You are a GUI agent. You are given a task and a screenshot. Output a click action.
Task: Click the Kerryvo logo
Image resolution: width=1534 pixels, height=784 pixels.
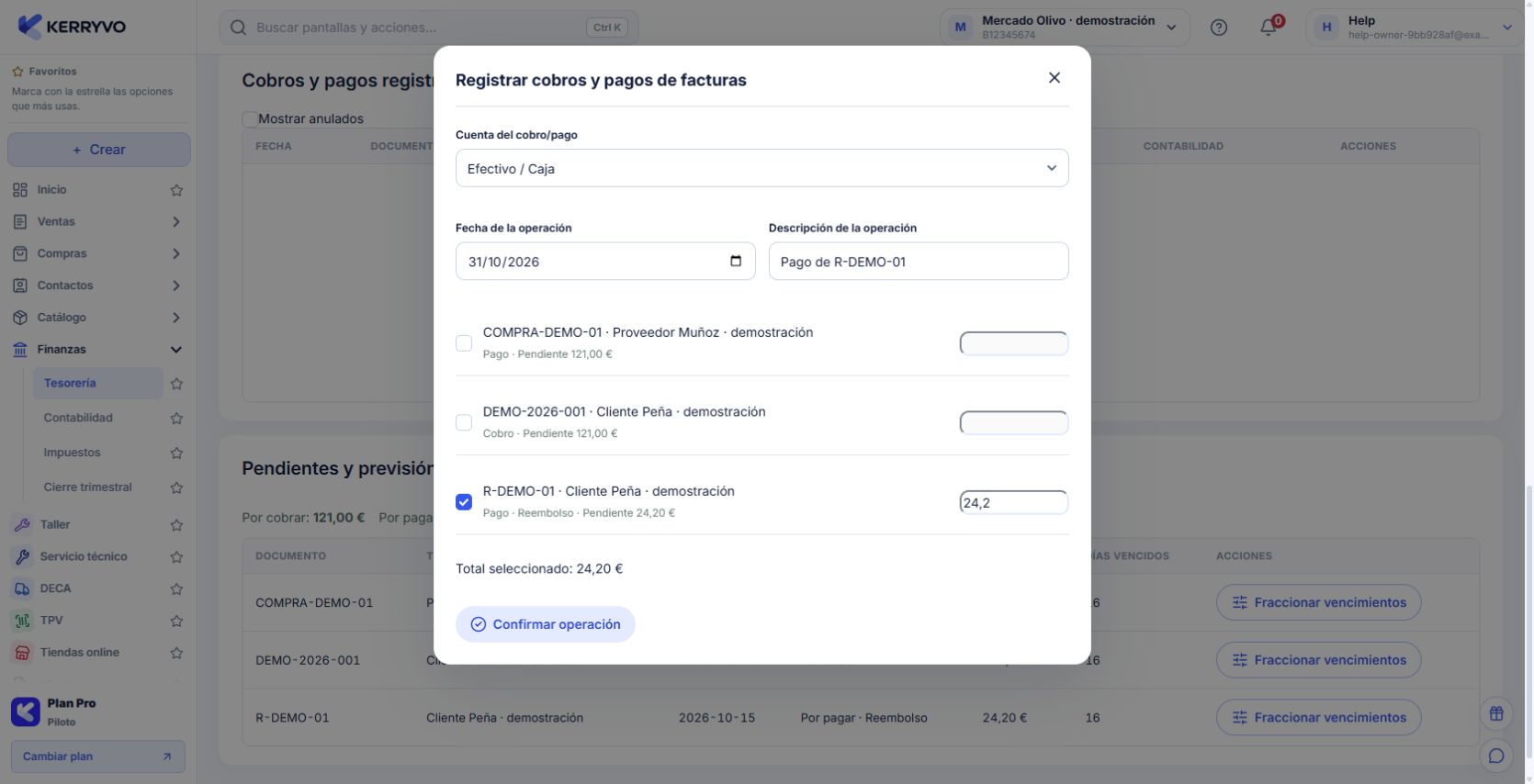(72, 27)
